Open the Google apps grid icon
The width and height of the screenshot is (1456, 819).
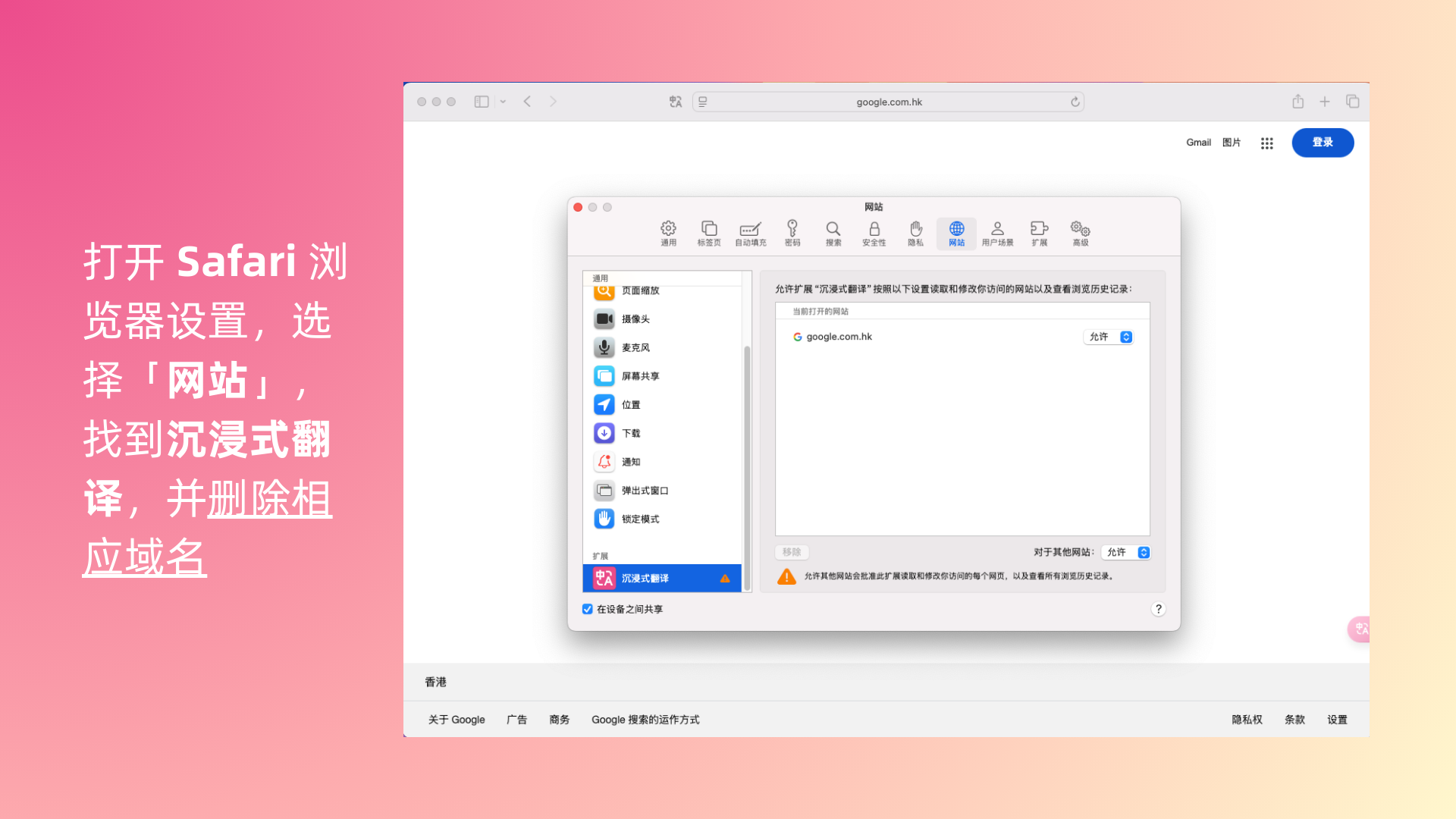point(1266,143)
